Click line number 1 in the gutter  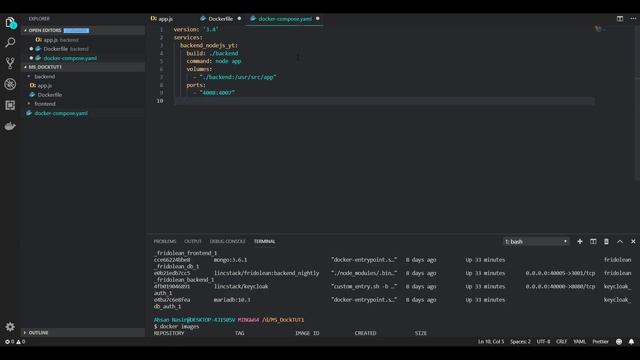[161, 29]
